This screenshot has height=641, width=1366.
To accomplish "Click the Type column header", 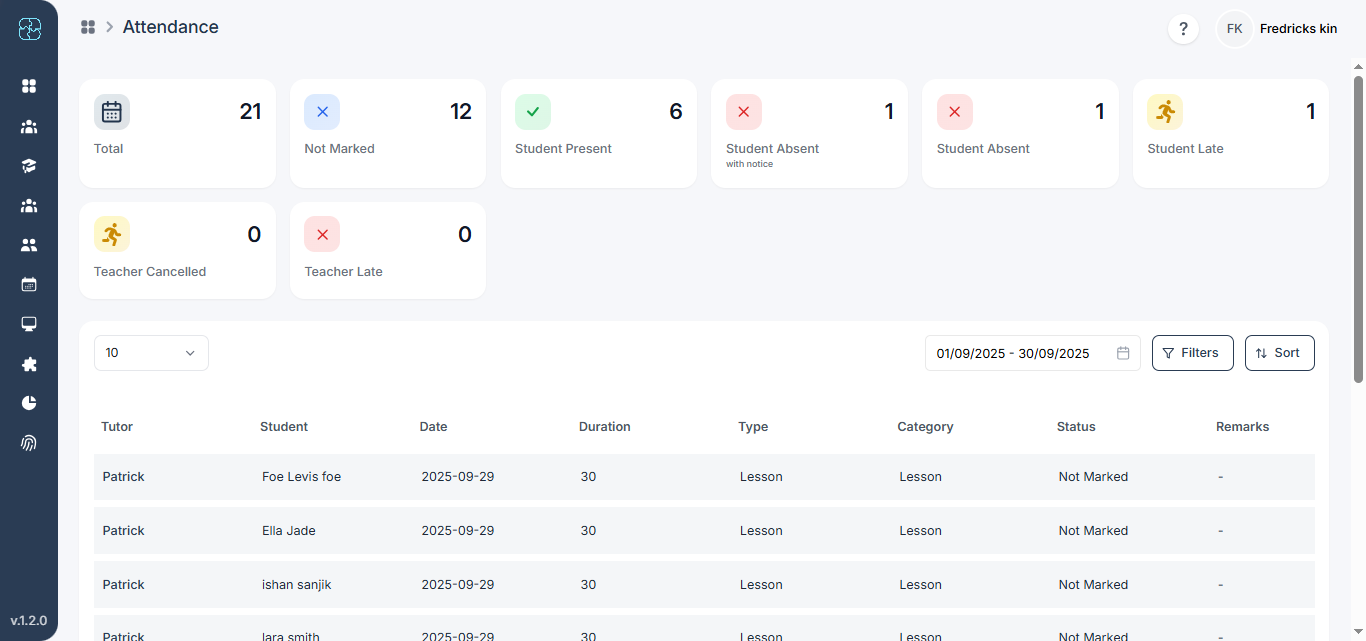I will [x=753, y=427].
